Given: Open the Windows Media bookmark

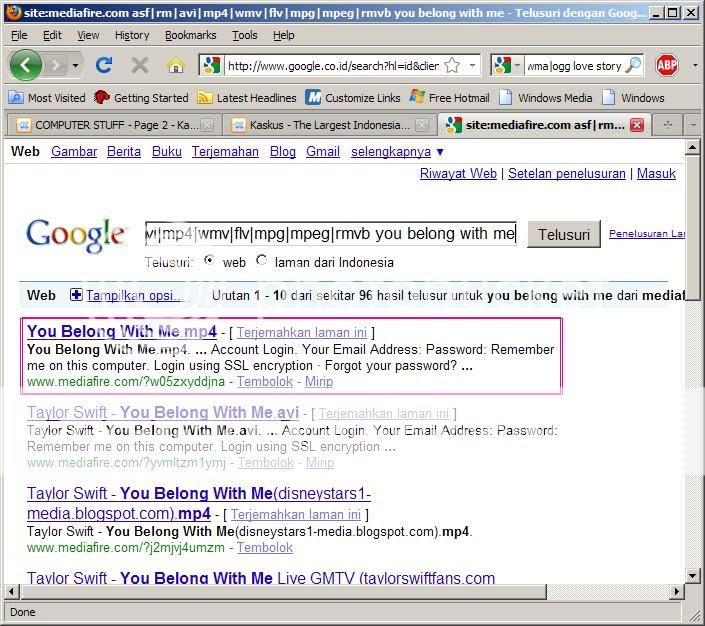Looking at the screenshot, I should pyautogui.click(x=546, y=98).
